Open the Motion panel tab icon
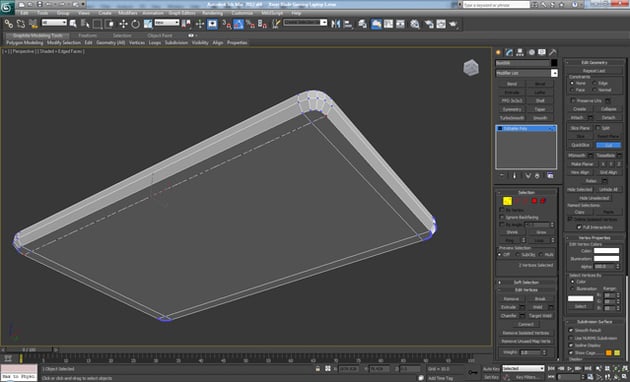 531,52
